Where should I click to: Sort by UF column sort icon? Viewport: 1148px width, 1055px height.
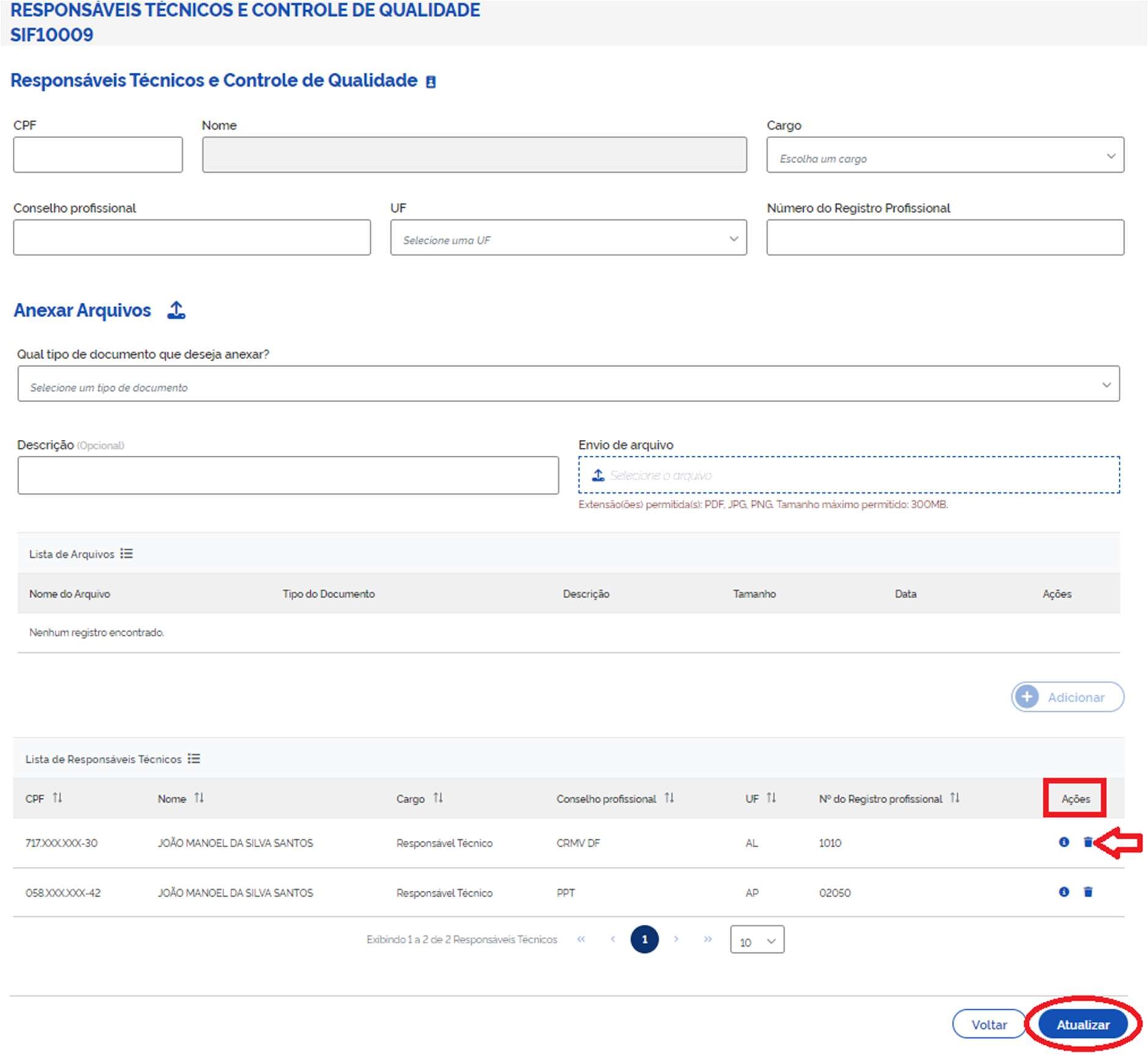coord(771,798)
